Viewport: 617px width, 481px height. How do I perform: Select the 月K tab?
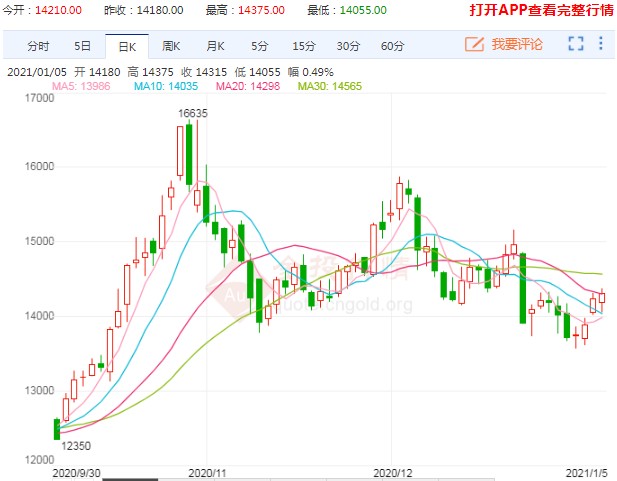coord(215,46)
